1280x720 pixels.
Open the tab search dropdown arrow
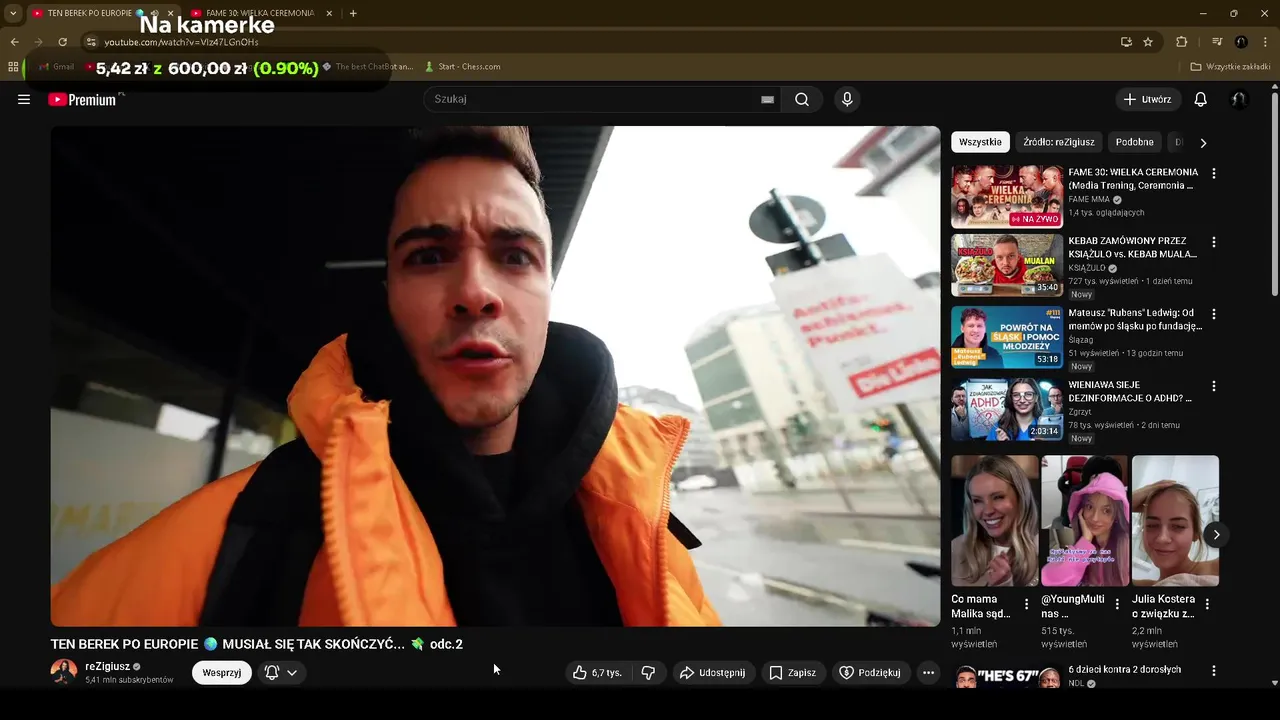click(13, 13)
